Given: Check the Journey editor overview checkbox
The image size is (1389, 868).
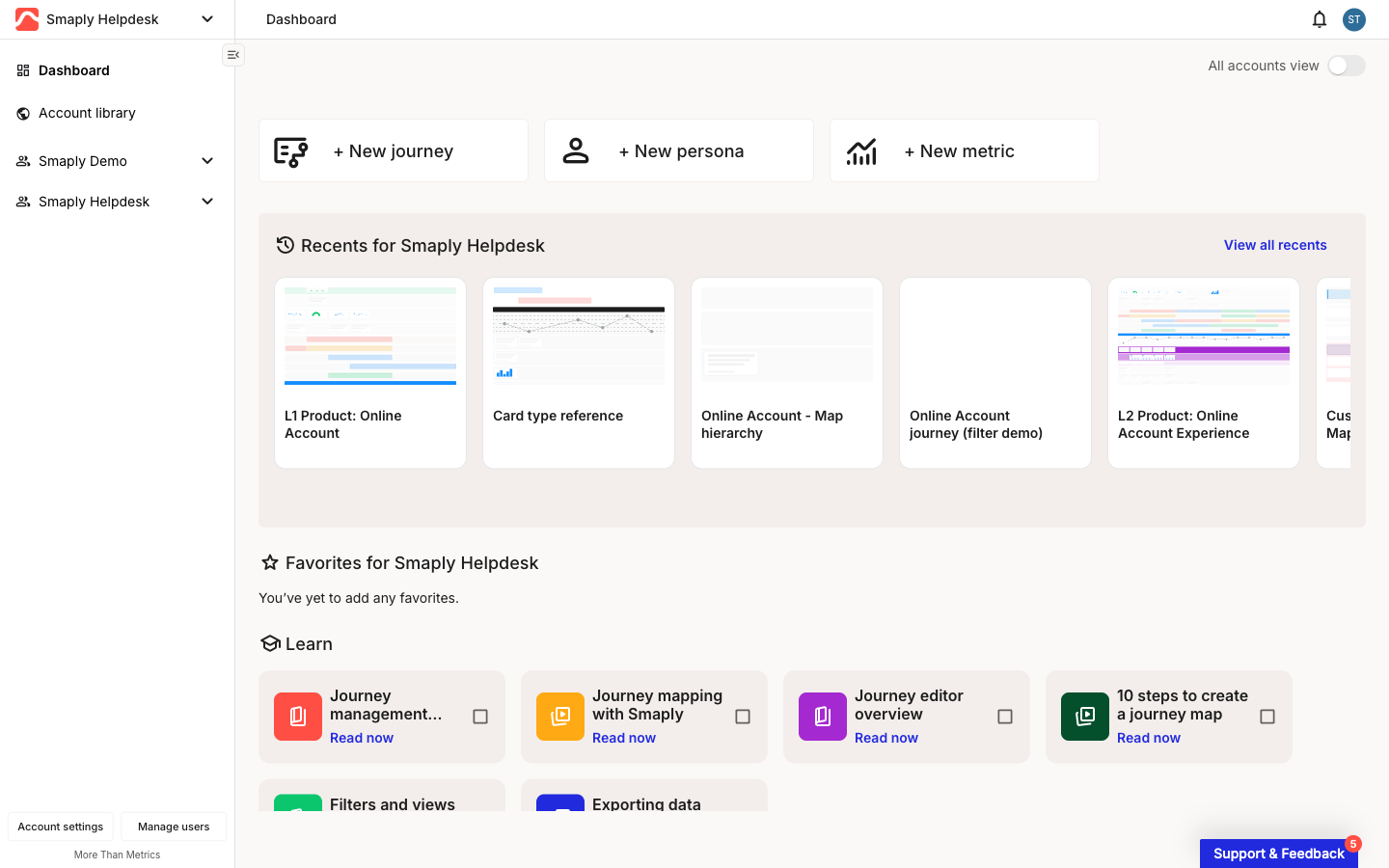Looking at the screenshot, I should point(1005,717).
